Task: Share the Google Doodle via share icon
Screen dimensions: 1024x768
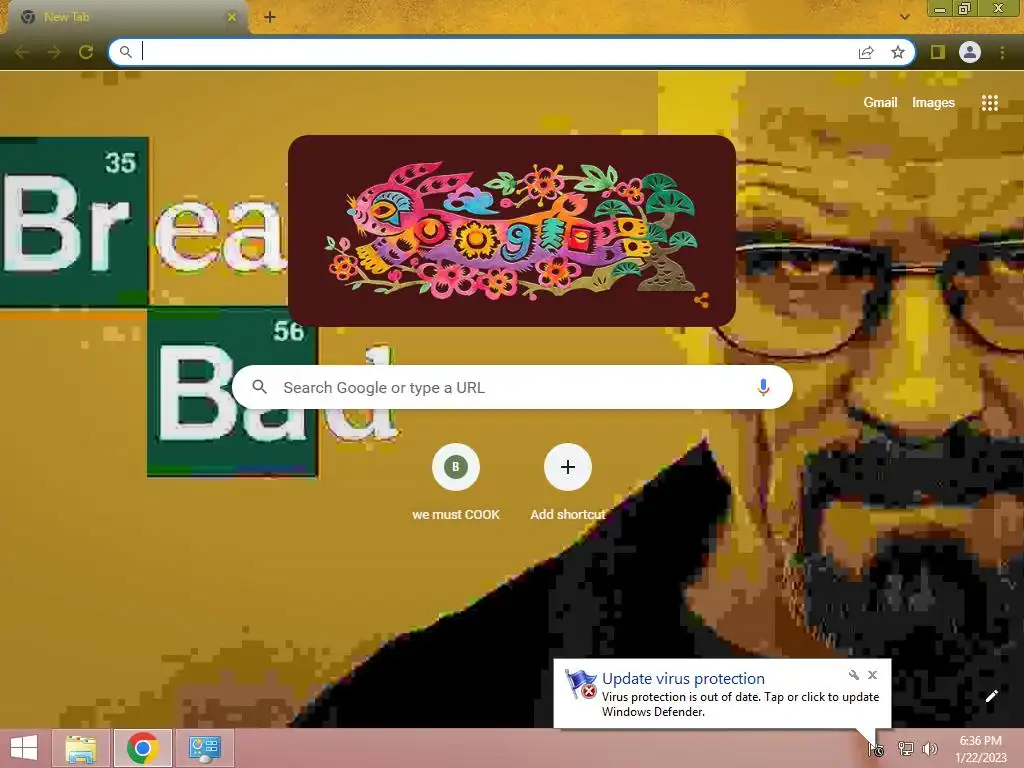Action: click(701, 300)
